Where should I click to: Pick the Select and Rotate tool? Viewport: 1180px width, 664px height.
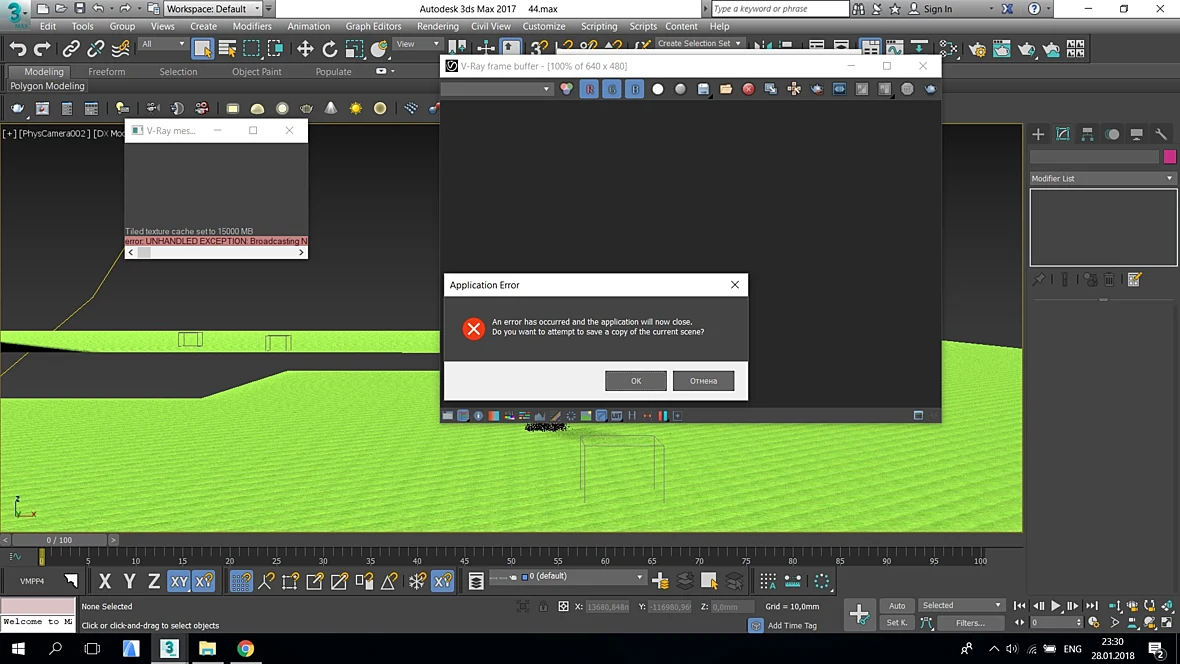pos(330,49)
